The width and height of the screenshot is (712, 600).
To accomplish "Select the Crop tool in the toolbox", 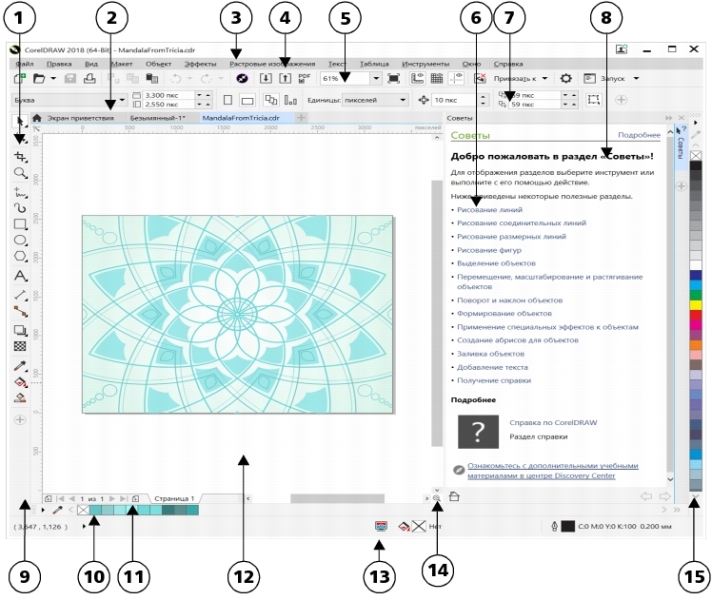I will pos(20,157).
